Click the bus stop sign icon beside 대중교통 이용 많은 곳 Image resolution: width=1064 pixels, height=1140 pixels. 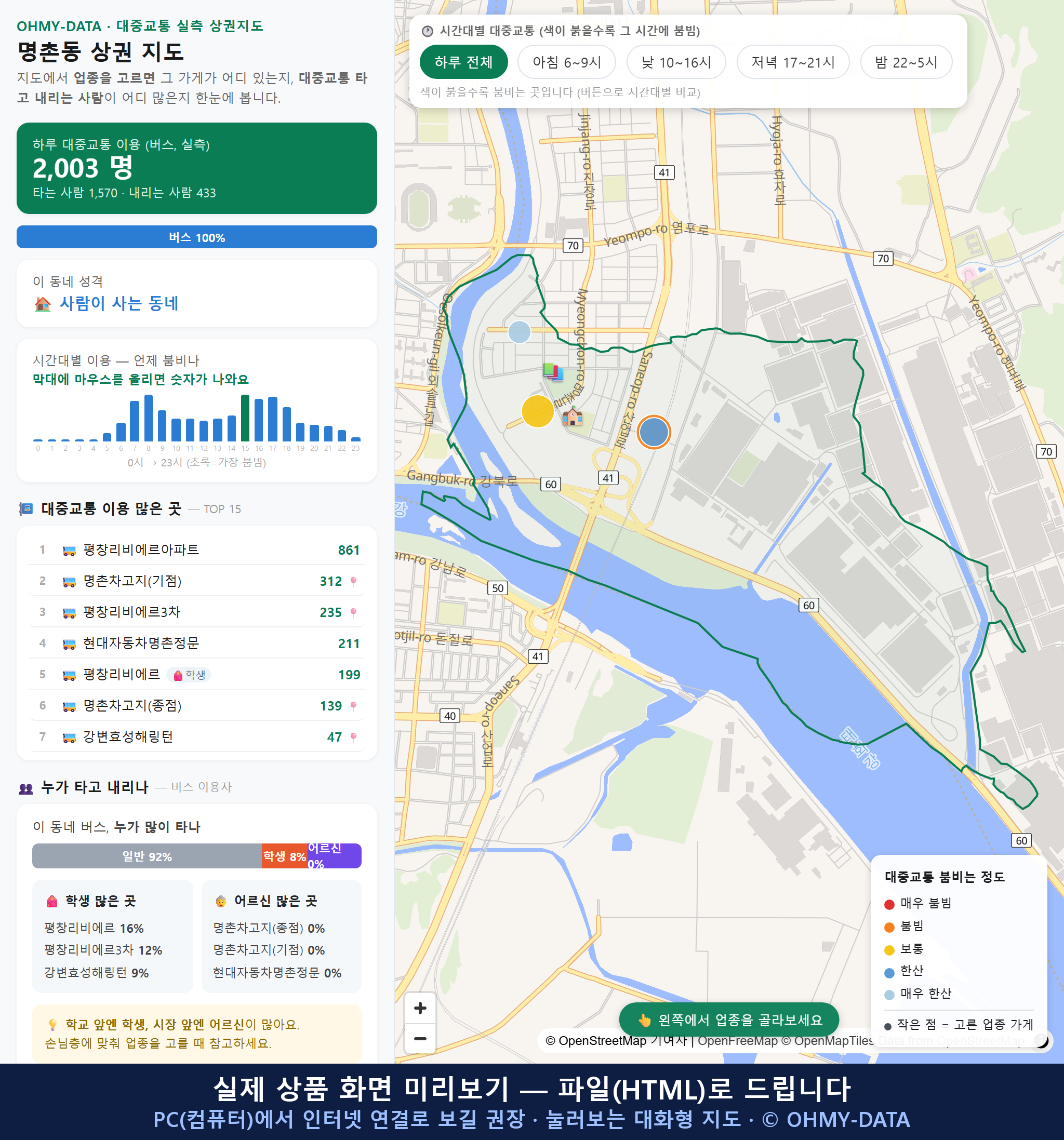(x=26, y=508)
